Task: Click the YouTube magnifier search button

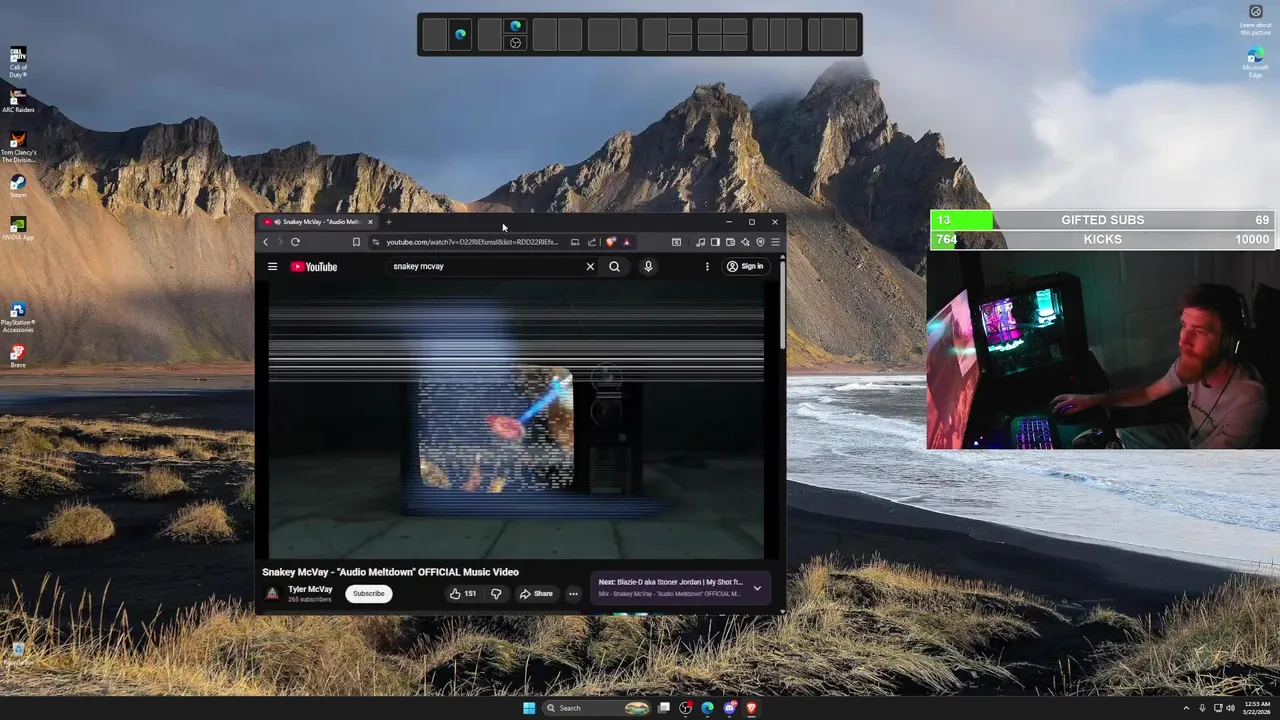Action: point(614,267)
